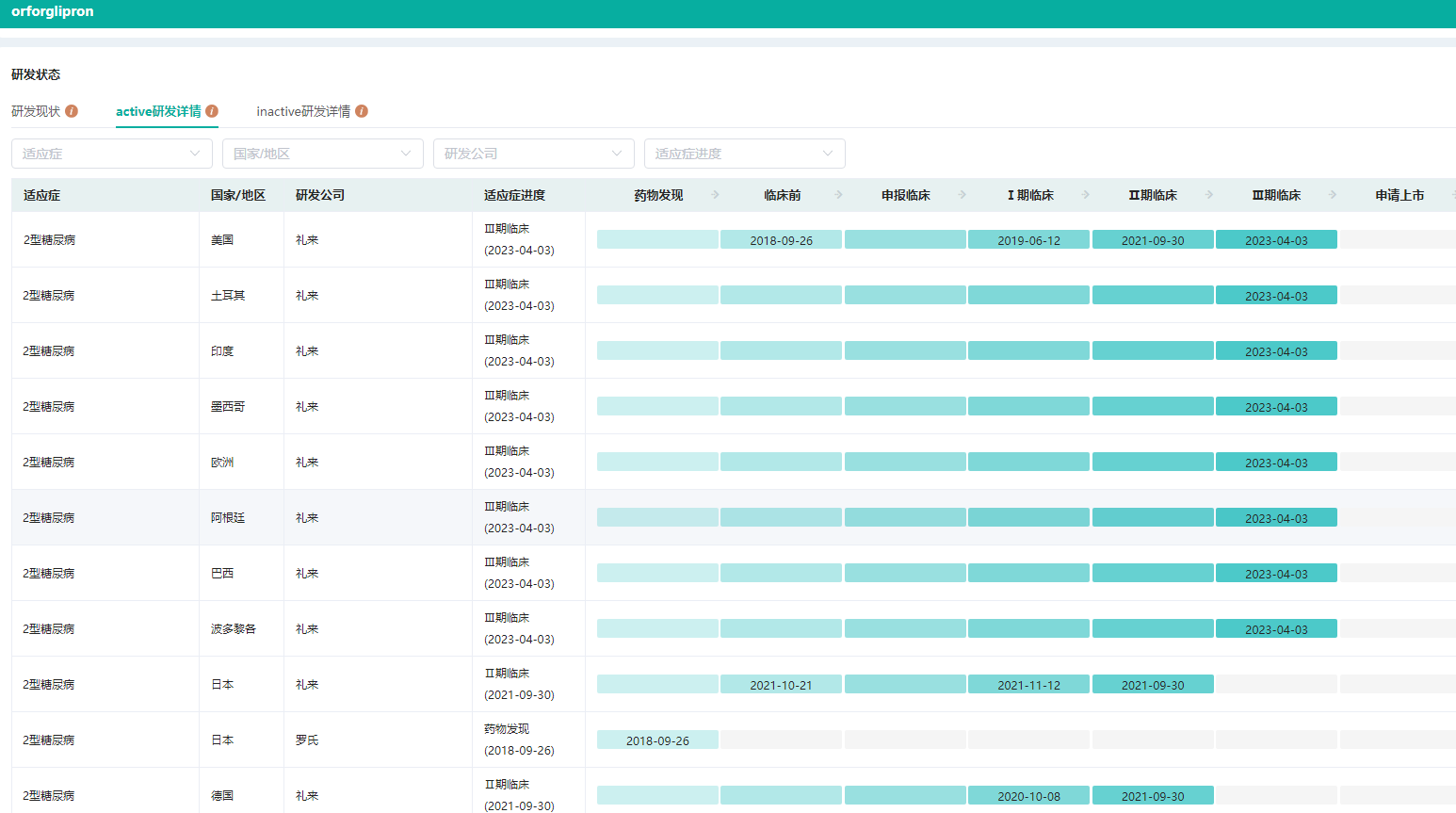This screenshot has height=813, width=1456.
Task: Click the 2018-09-26 药物发现 bar in 罗氏 row
Action: point(657,740)
